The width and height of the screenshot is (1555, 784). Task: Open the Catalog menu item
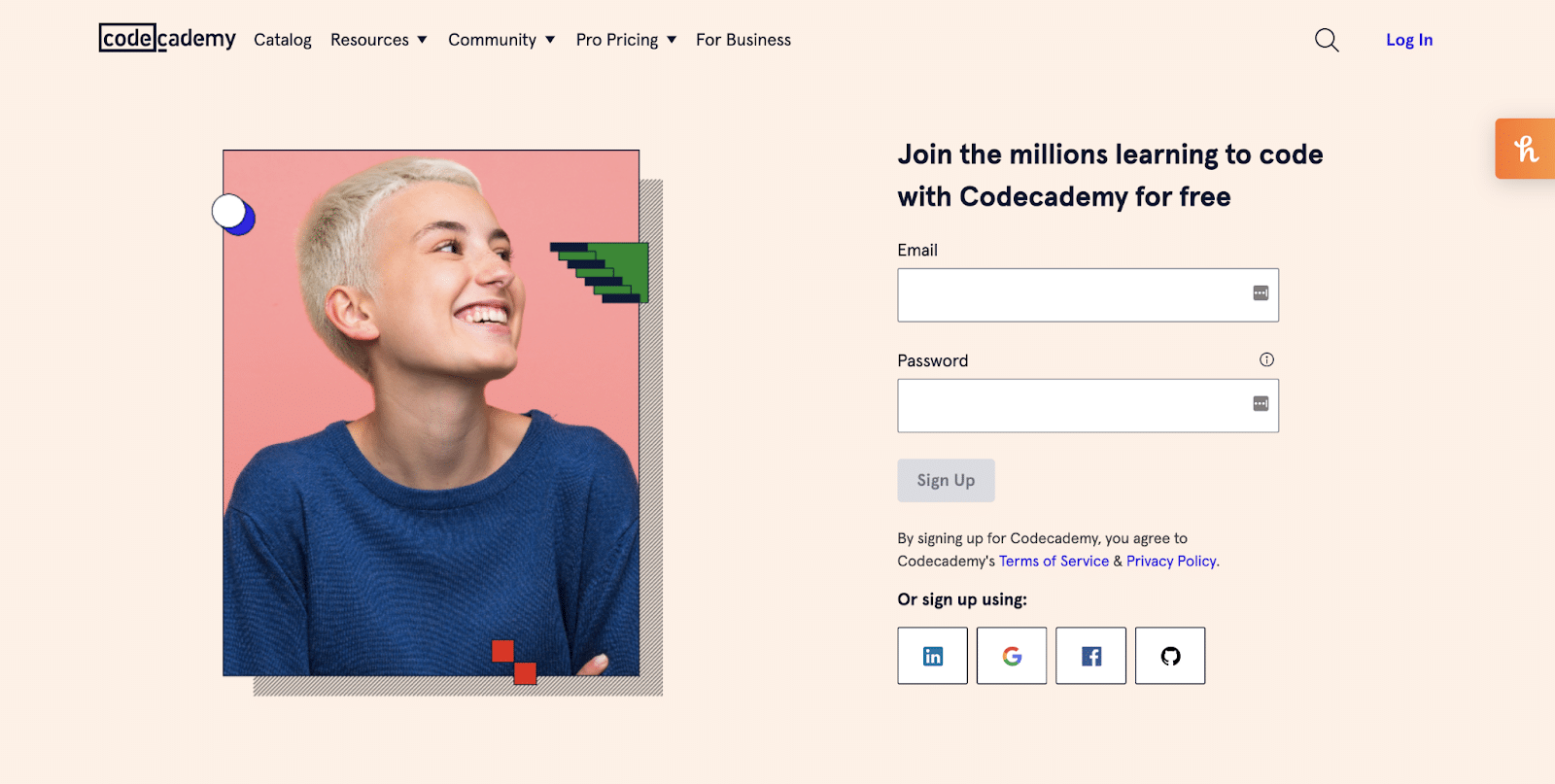(x=282, y=40)
